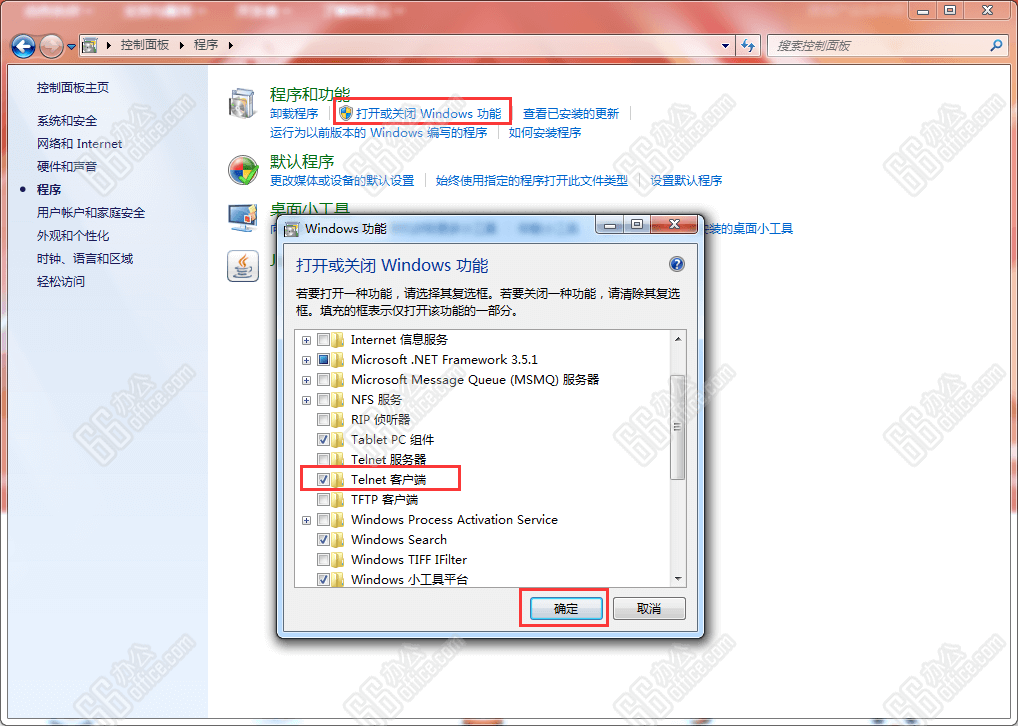
Task: Open the 程序和功能 heading link
Action: (310, 94)
